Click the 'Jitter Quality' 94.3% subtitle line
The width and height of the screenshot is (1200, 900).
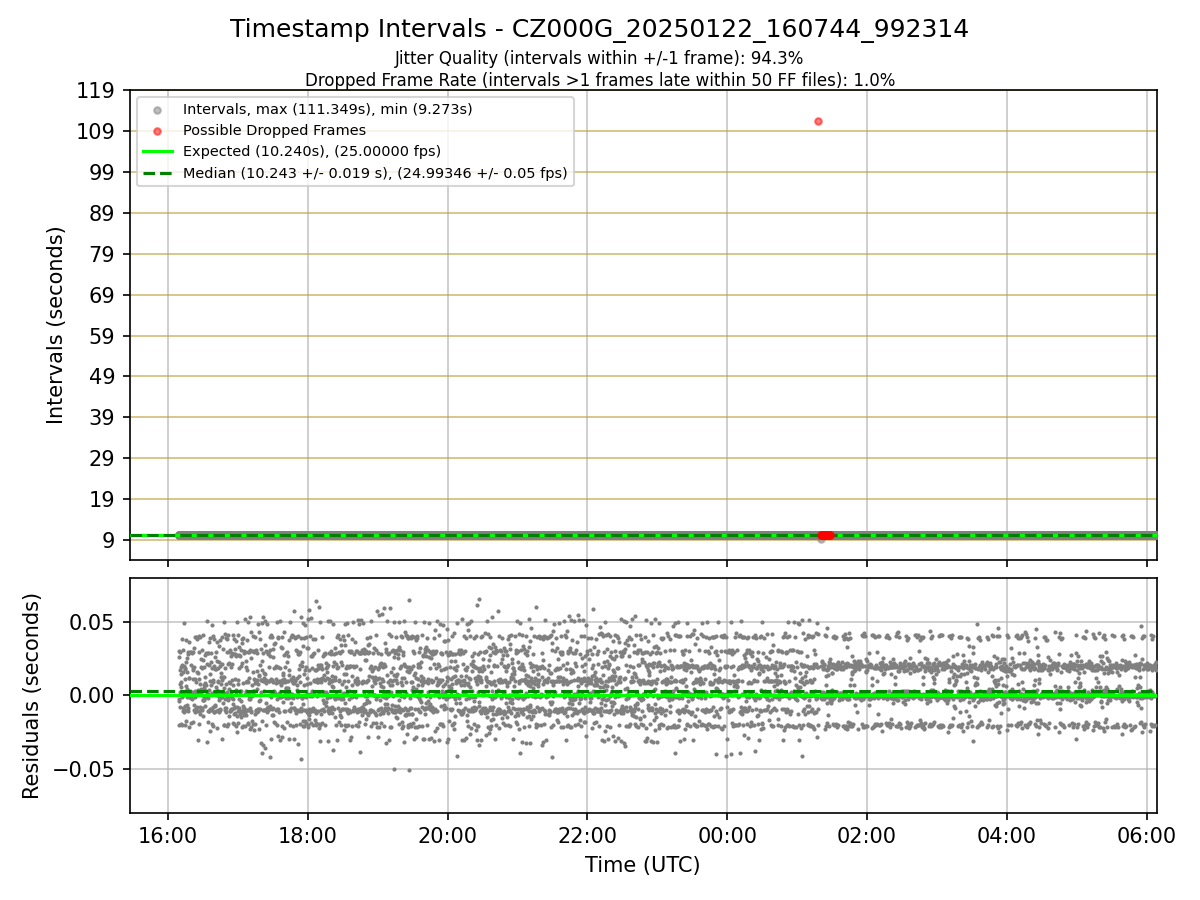click(599, 58)
